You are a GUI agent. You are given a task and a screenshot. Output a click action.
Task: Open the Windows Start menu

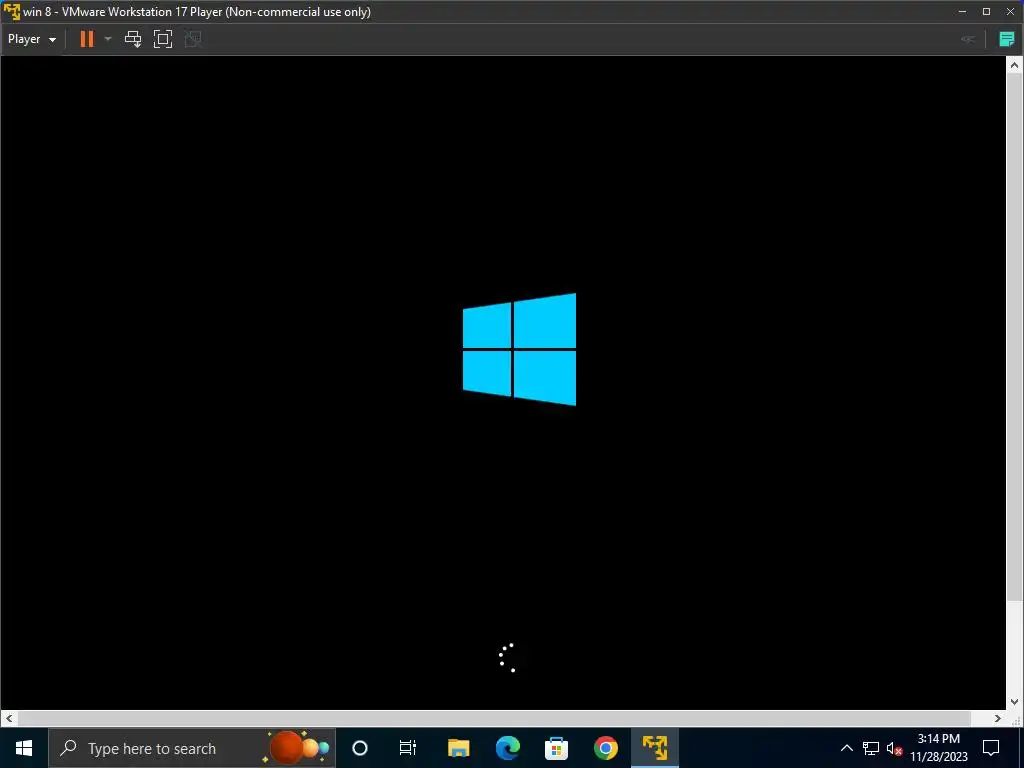pyautogui.click(x=24, y=748)
